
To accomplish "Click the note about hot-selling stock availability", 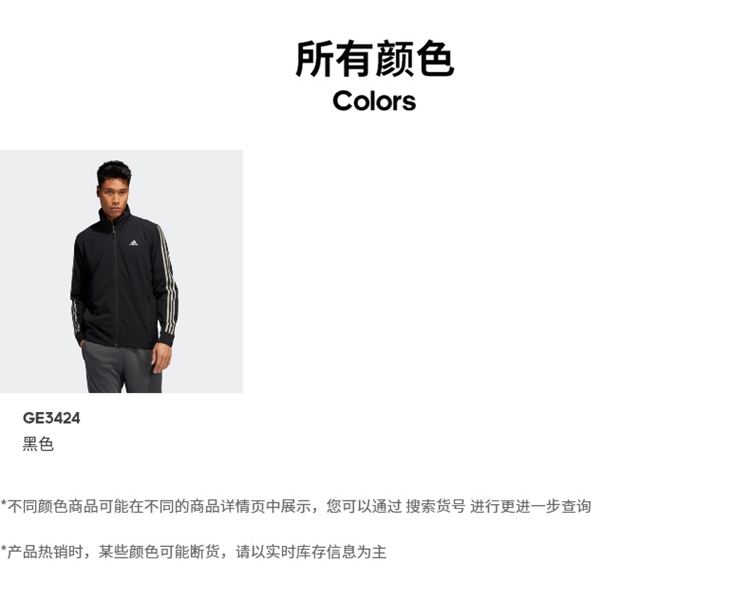I will tap(193, 552).
